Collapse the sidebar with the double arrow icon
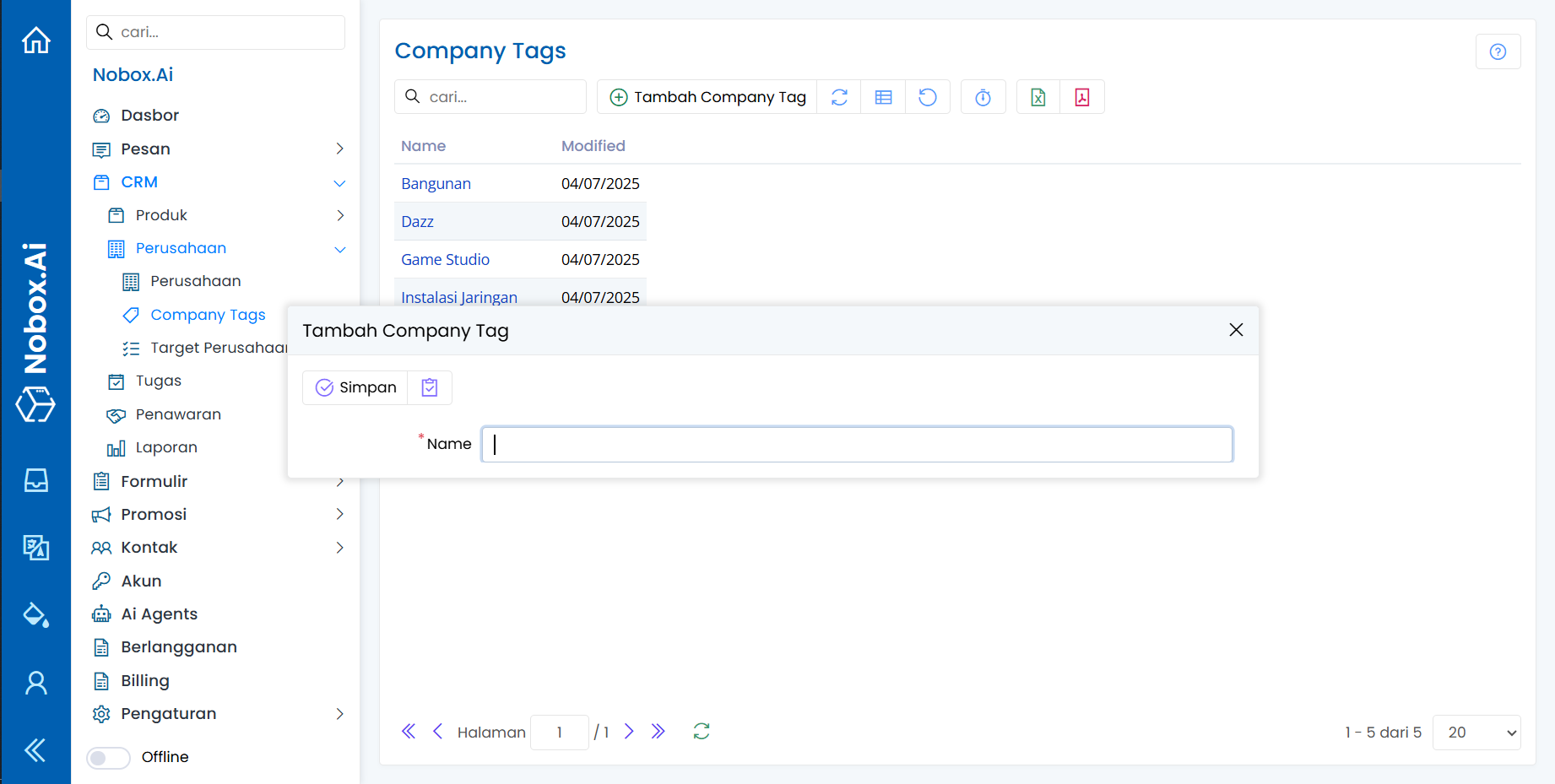Screen dimensions: 1555x784 (35, 749)
